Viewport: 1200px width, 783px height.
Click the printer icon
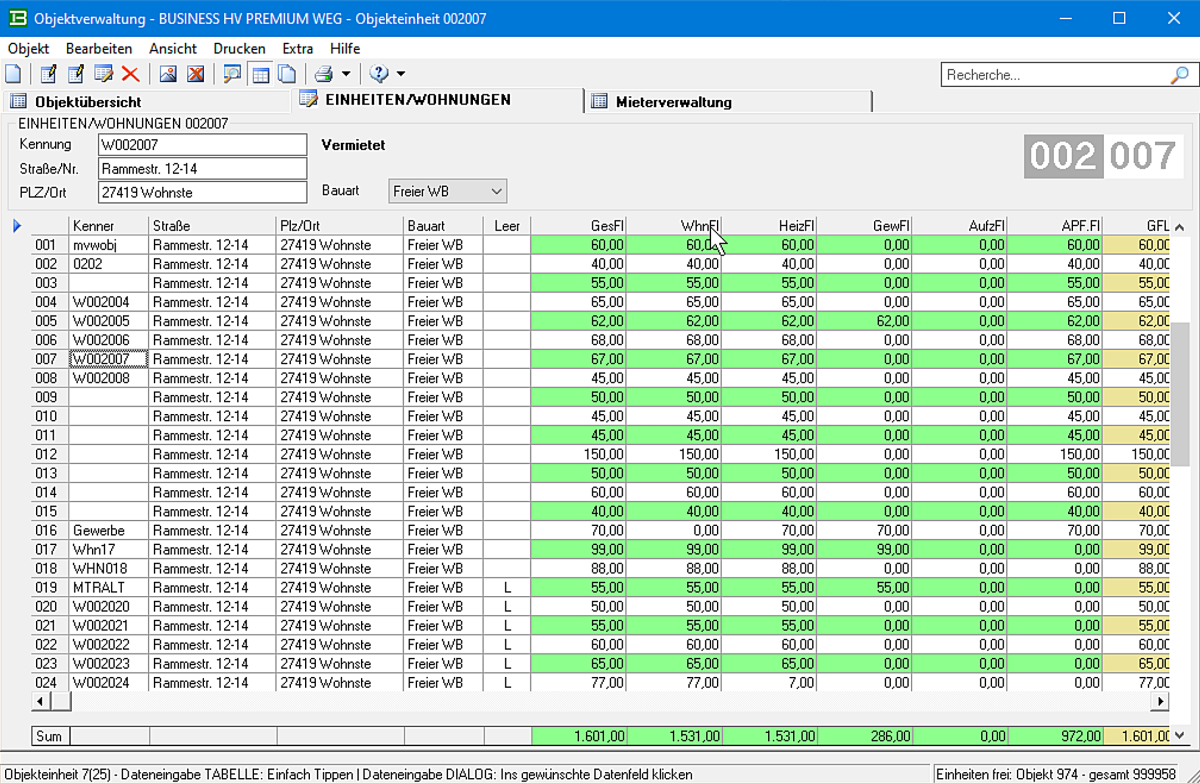tap(323, 74)
